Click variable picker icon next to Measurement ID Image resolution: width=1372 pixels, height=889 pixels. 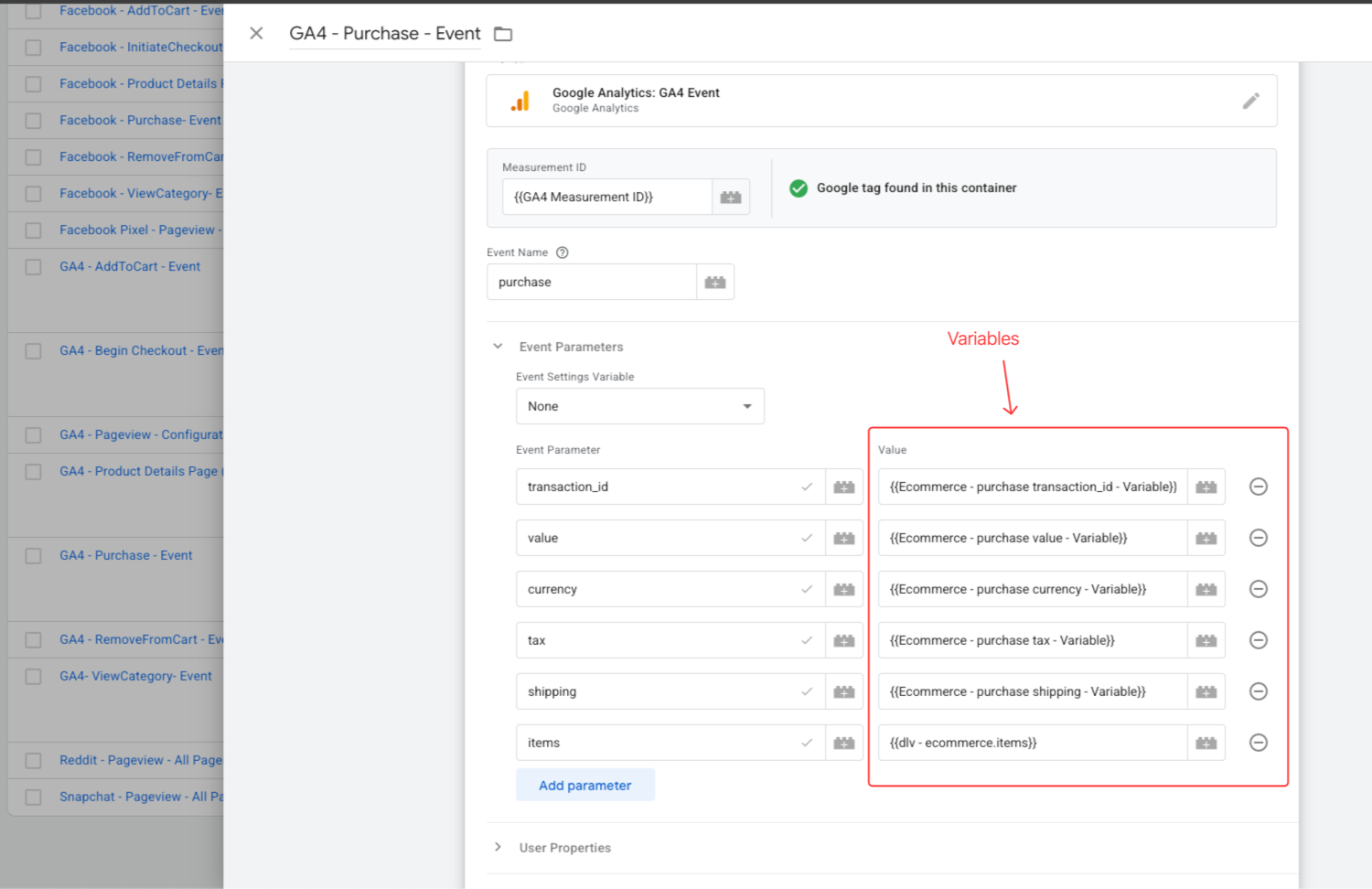730,197
